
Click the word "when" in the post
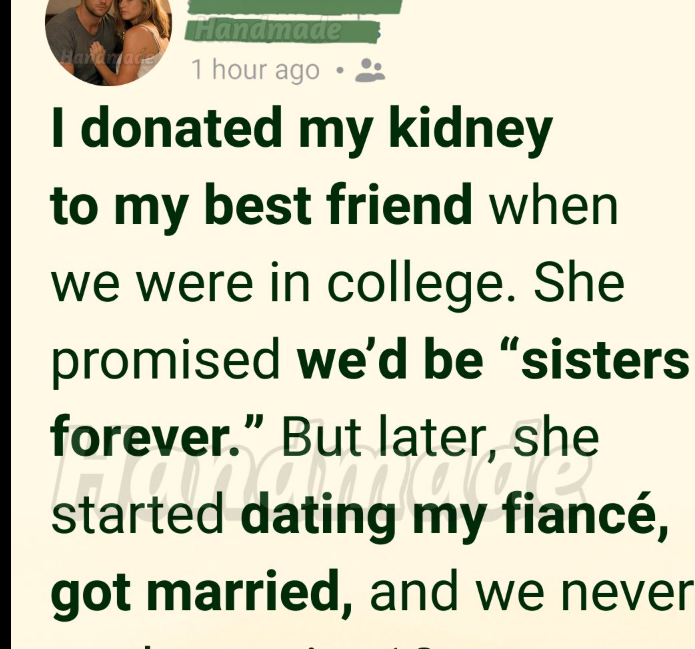553,206
